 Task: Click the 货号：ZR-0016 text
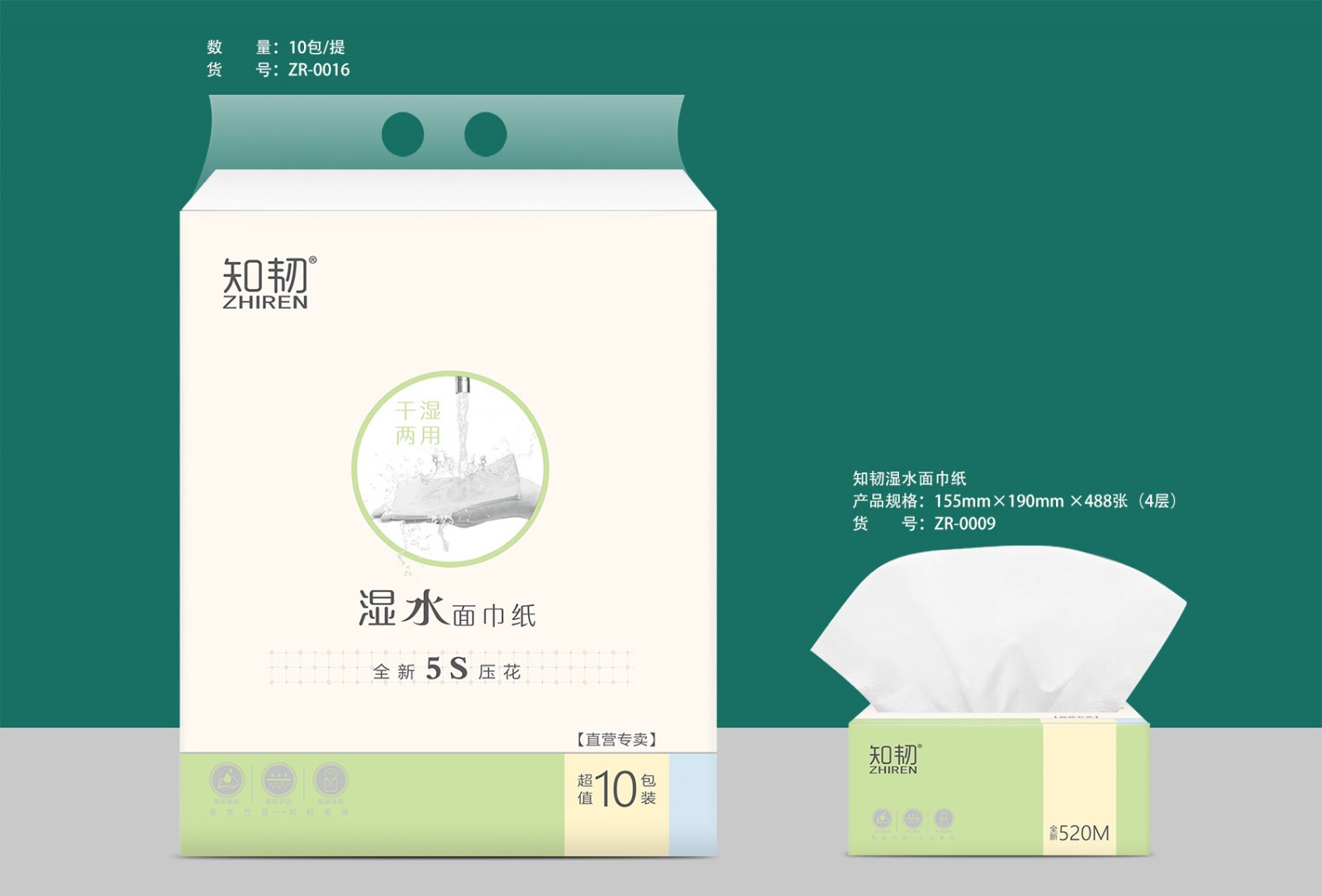[278, 69]
